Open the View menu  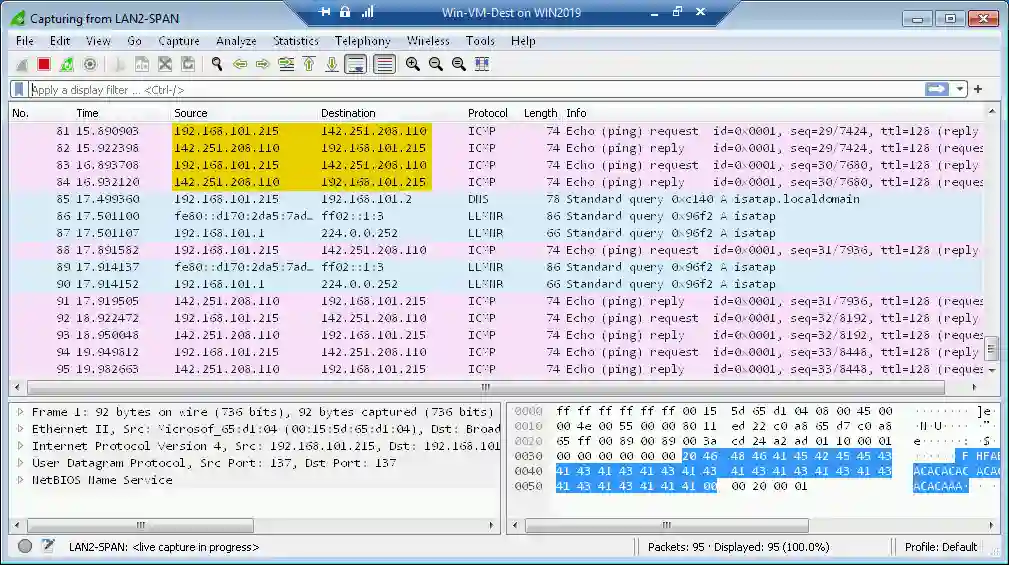coord(98,41)
